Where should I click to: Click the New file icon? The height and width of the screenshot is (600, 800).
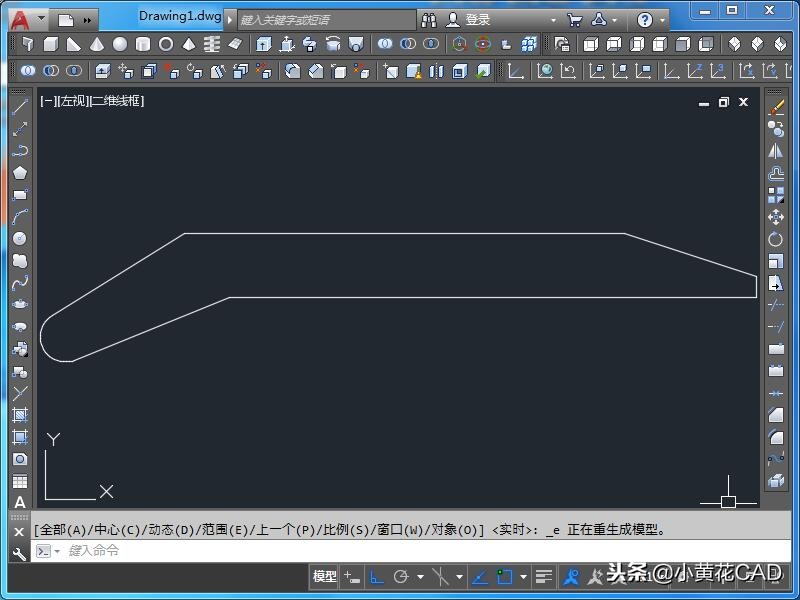pyautogui.click(x=66, y=20)
